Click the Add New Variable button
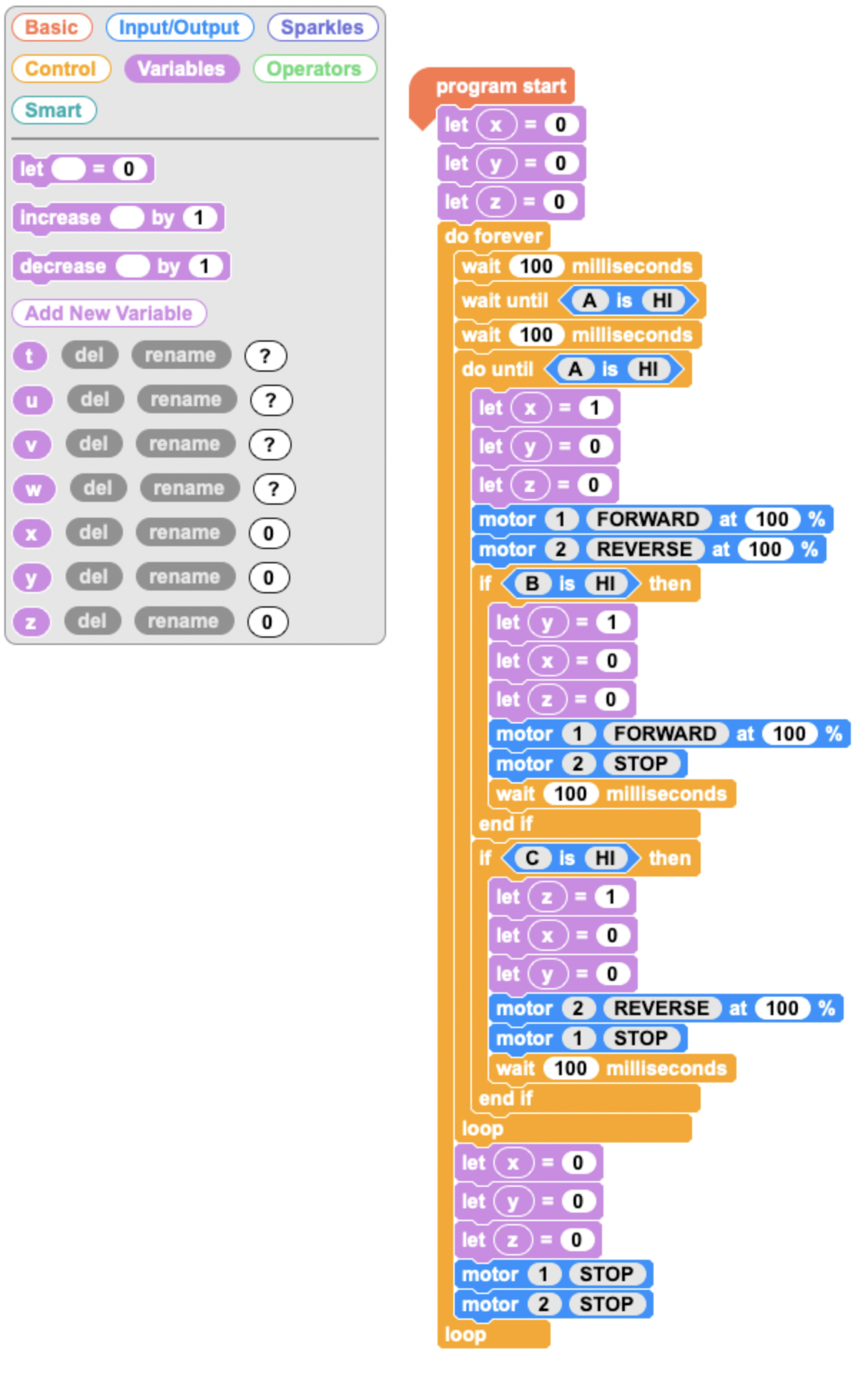868x1377 pixels. [x=109, y=313]
